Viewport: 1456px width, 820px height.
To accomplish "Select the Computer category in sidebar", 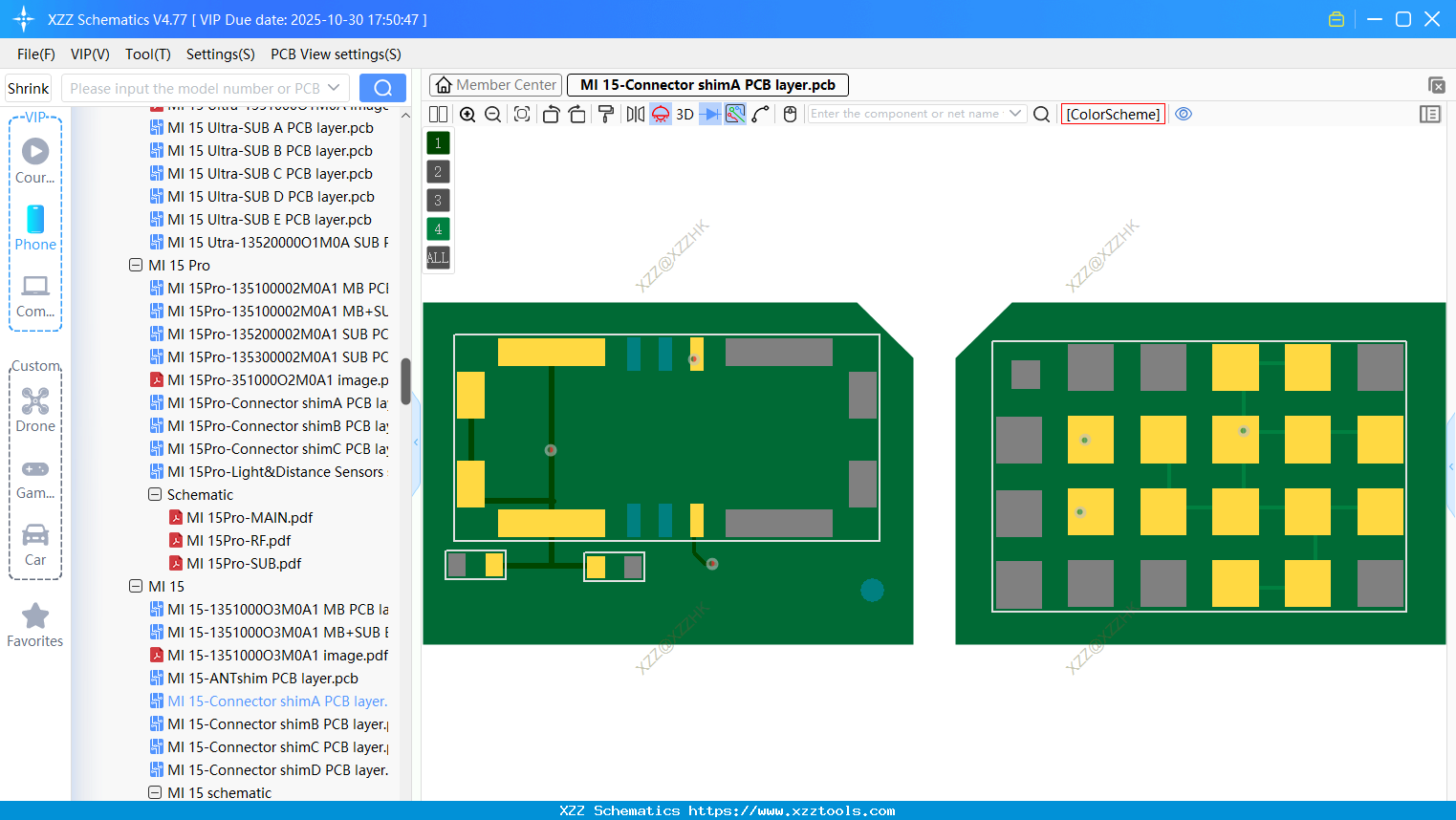I will (35, 295).
